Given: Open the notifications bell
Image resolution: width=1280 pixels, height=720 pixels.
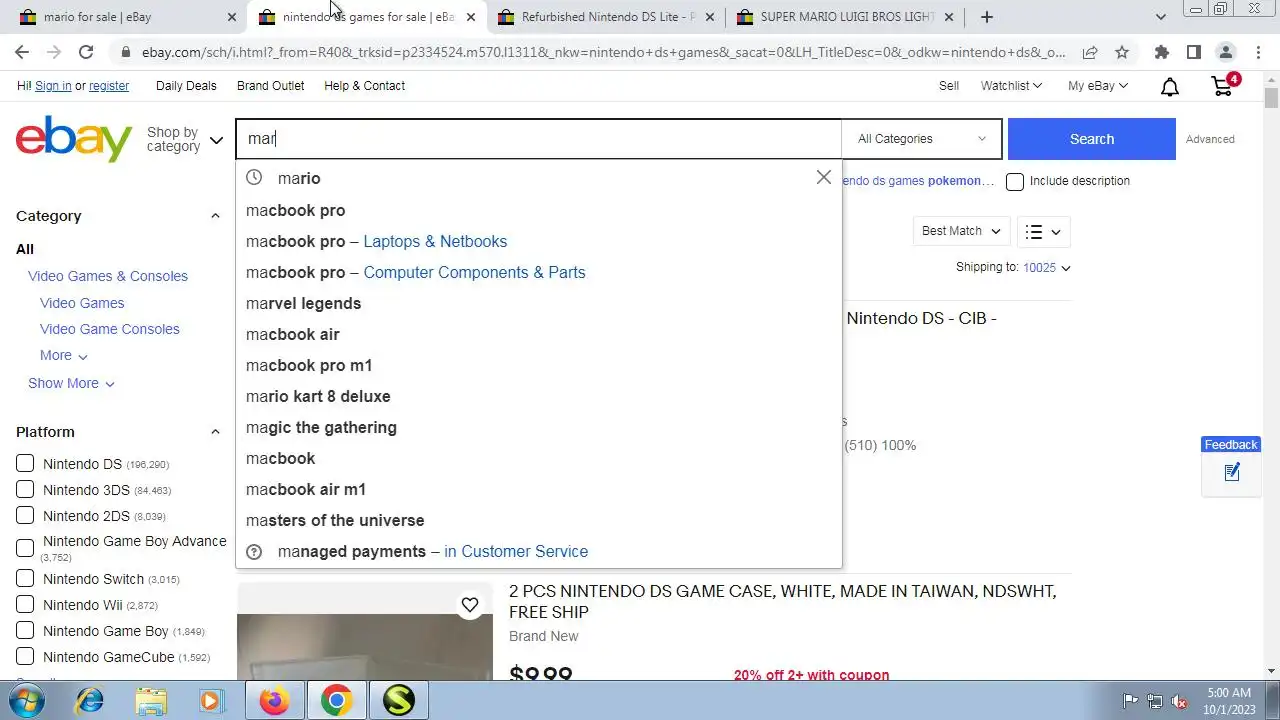Looking at the screenshot, I should coord(1170,87).
